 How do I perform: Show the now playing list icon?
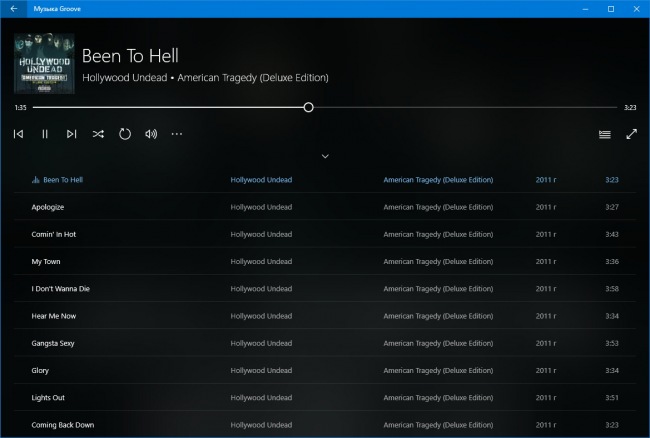point(605,134)
